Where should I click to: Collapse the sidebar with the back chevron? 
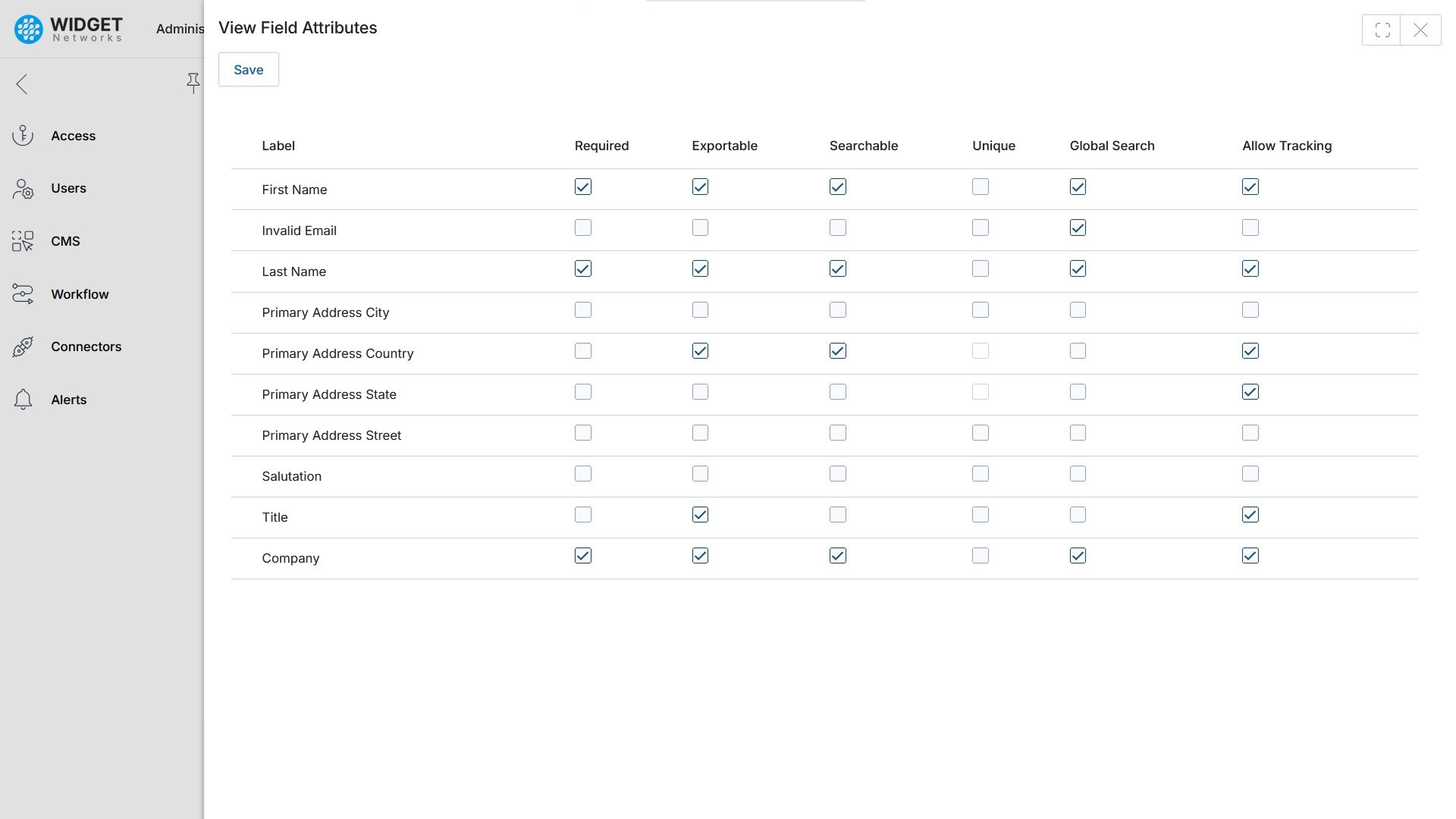[x=22, y=83]
